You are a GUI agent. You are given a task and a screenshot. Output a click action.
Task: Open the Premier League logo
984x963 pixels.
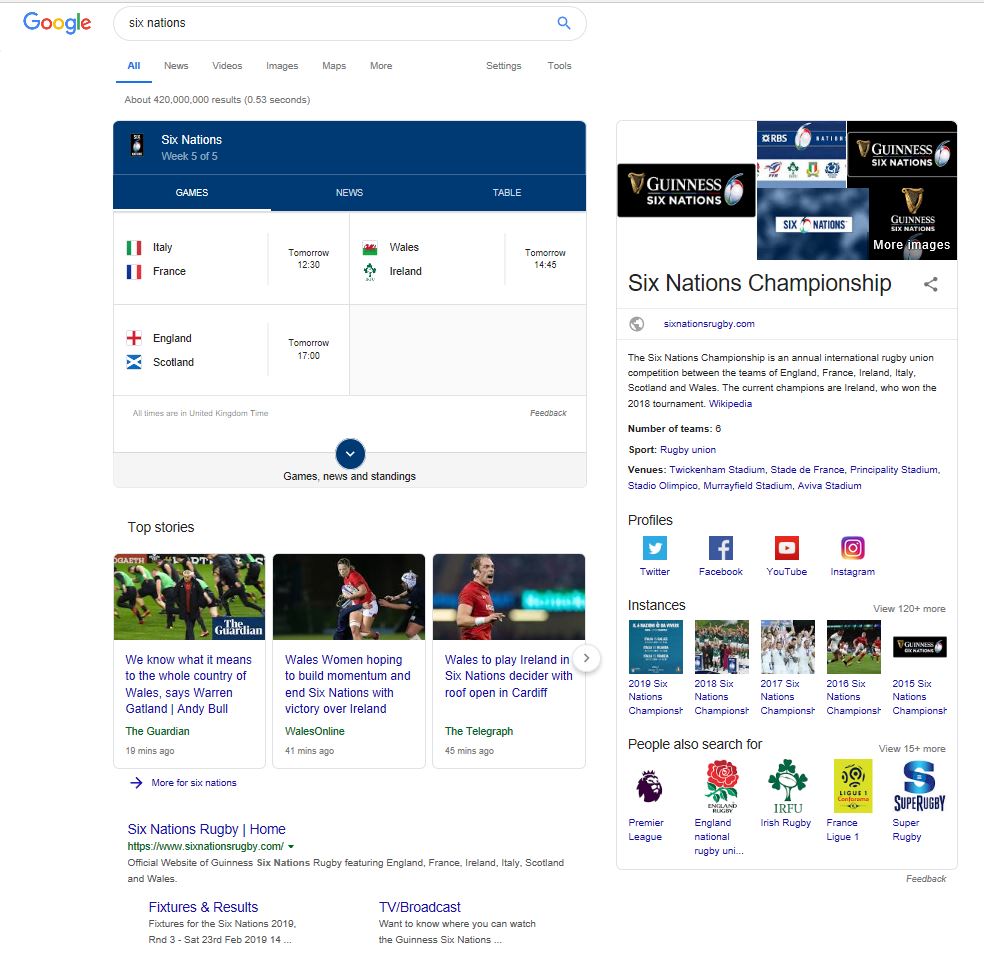click(x=649, y=787)
